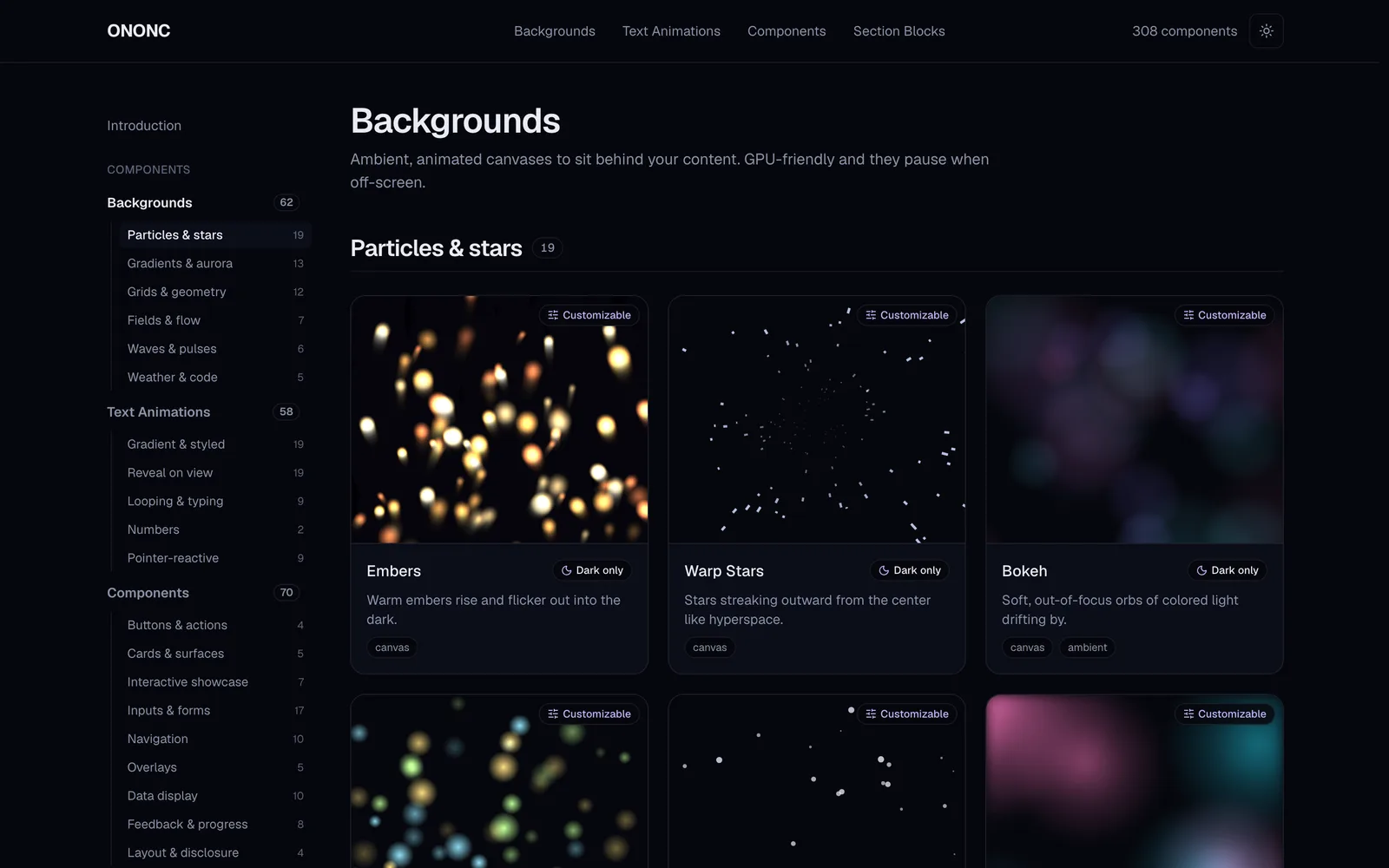Toggle the light/dark theme sun icon

(x=1266, y=31)
